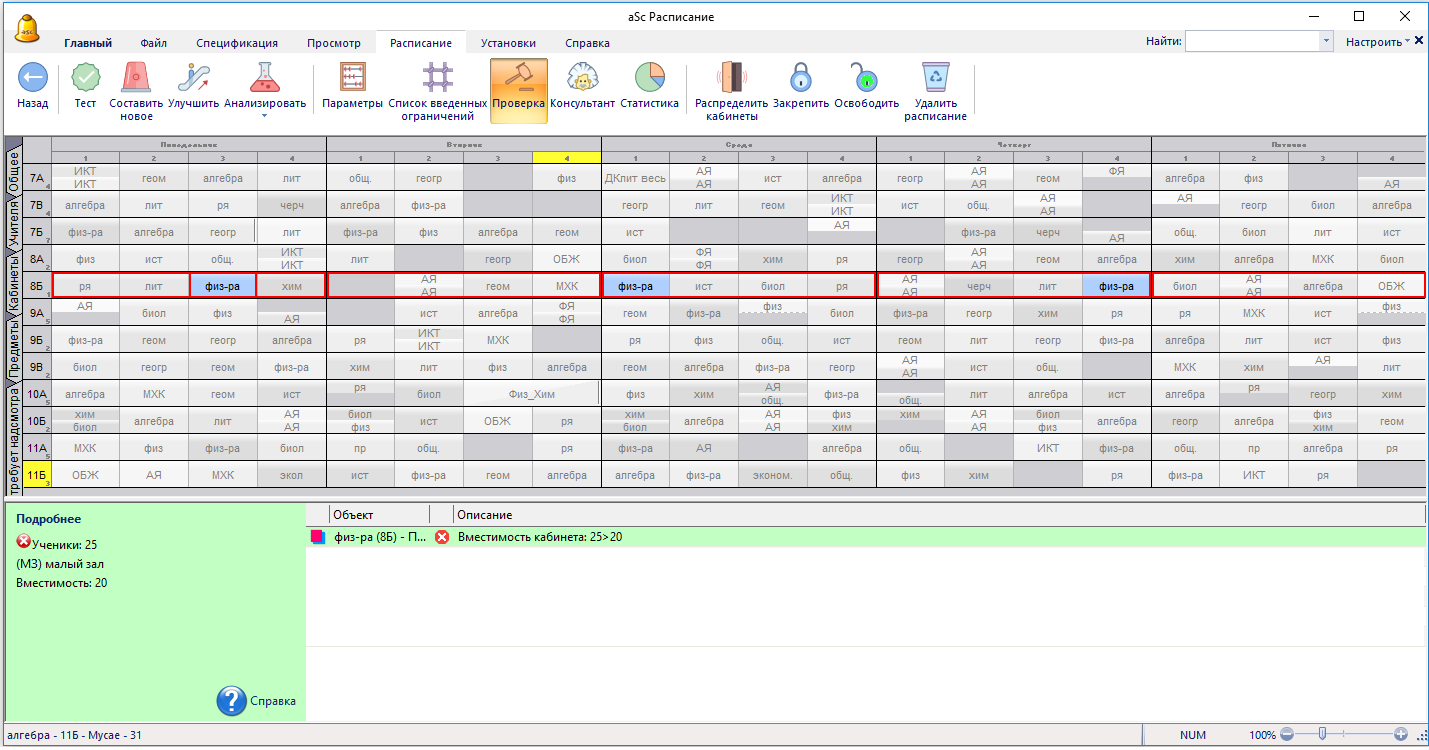The height and width of the screenshot is (750, 1429).
Task: Click Составить новое siren icon
Action: coord(136,78)
